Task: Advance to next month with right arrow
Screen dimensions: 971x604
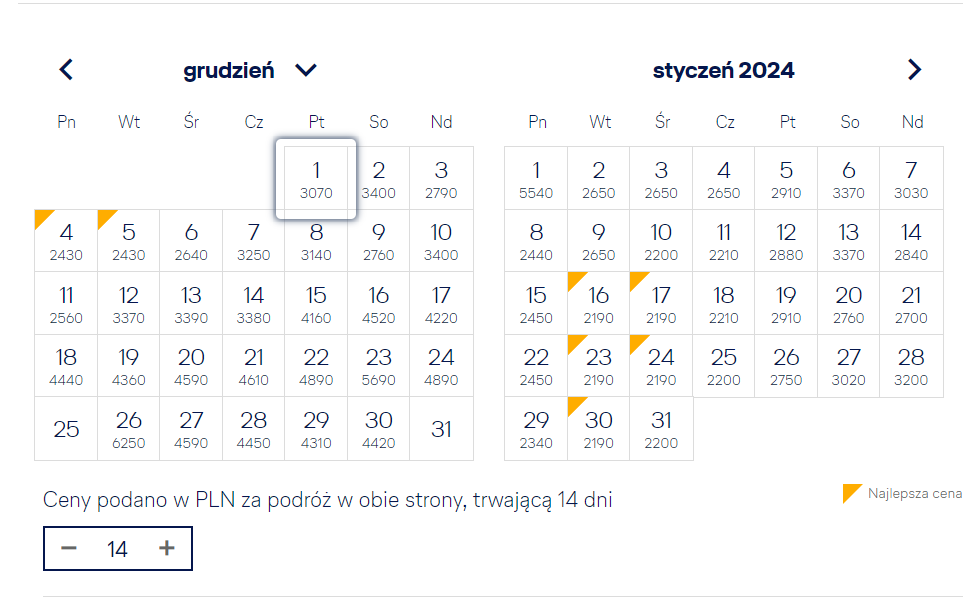Action: click(914, 69)
